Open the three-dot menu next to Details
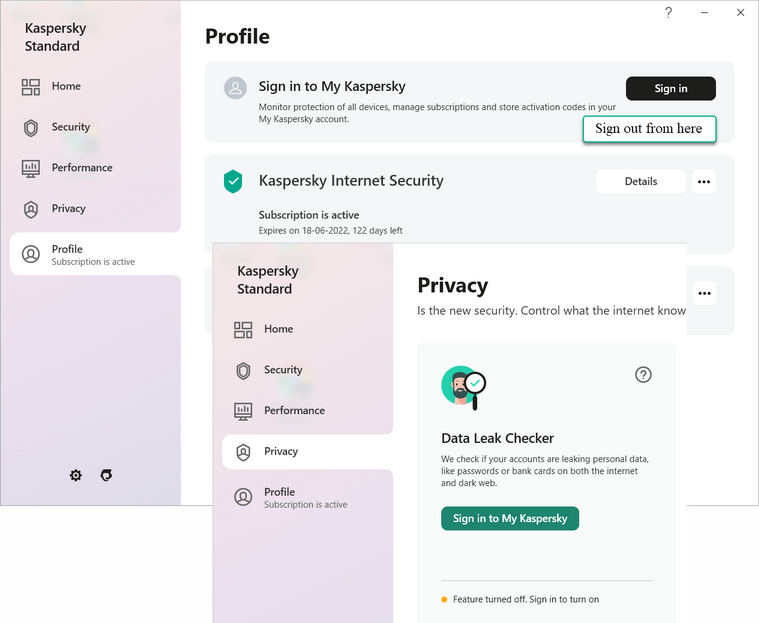Screen dimensions: 759x623 (x=704, y=181)
